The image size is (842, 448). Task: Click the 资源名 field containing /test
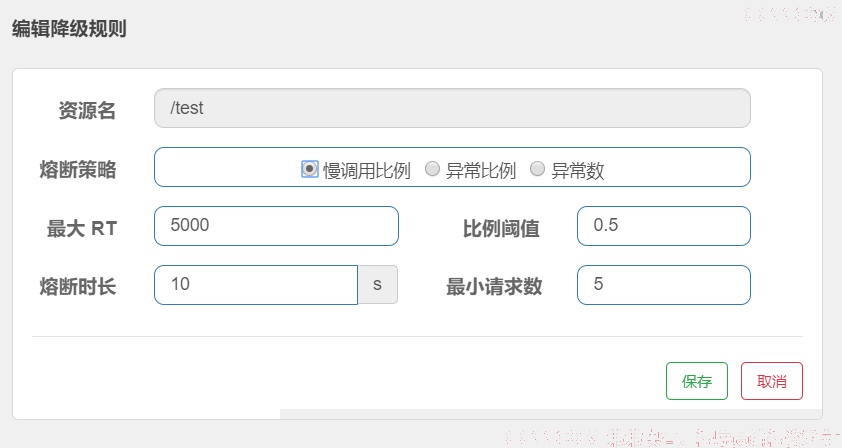(x=452, y=108)
